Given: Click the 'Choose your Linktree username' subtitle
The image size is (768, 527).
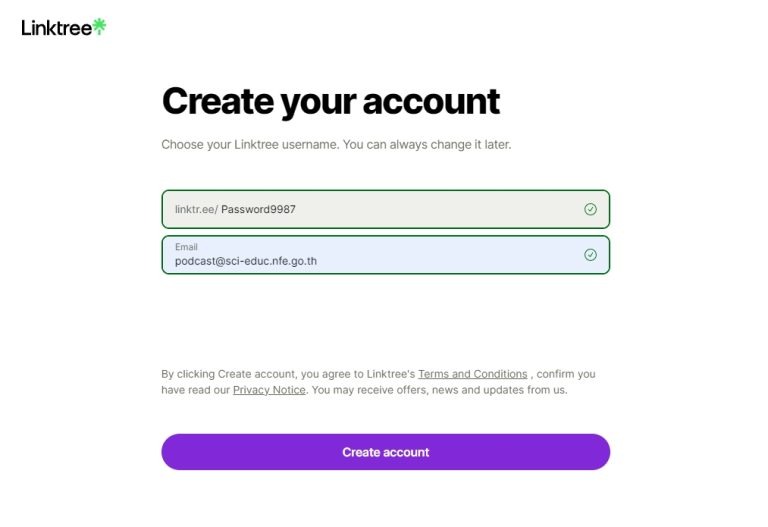Looking at the screenshot, I should 250,145.
